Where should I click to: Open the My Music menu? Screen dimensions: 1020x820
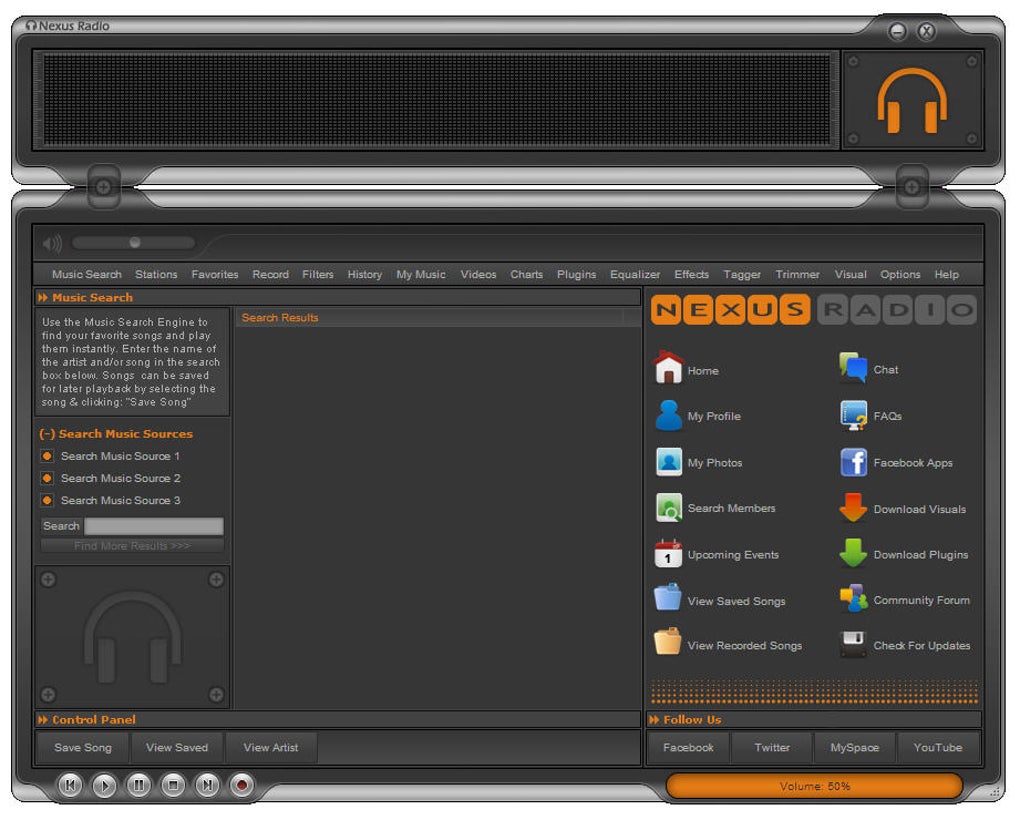[x=421, y=274]
